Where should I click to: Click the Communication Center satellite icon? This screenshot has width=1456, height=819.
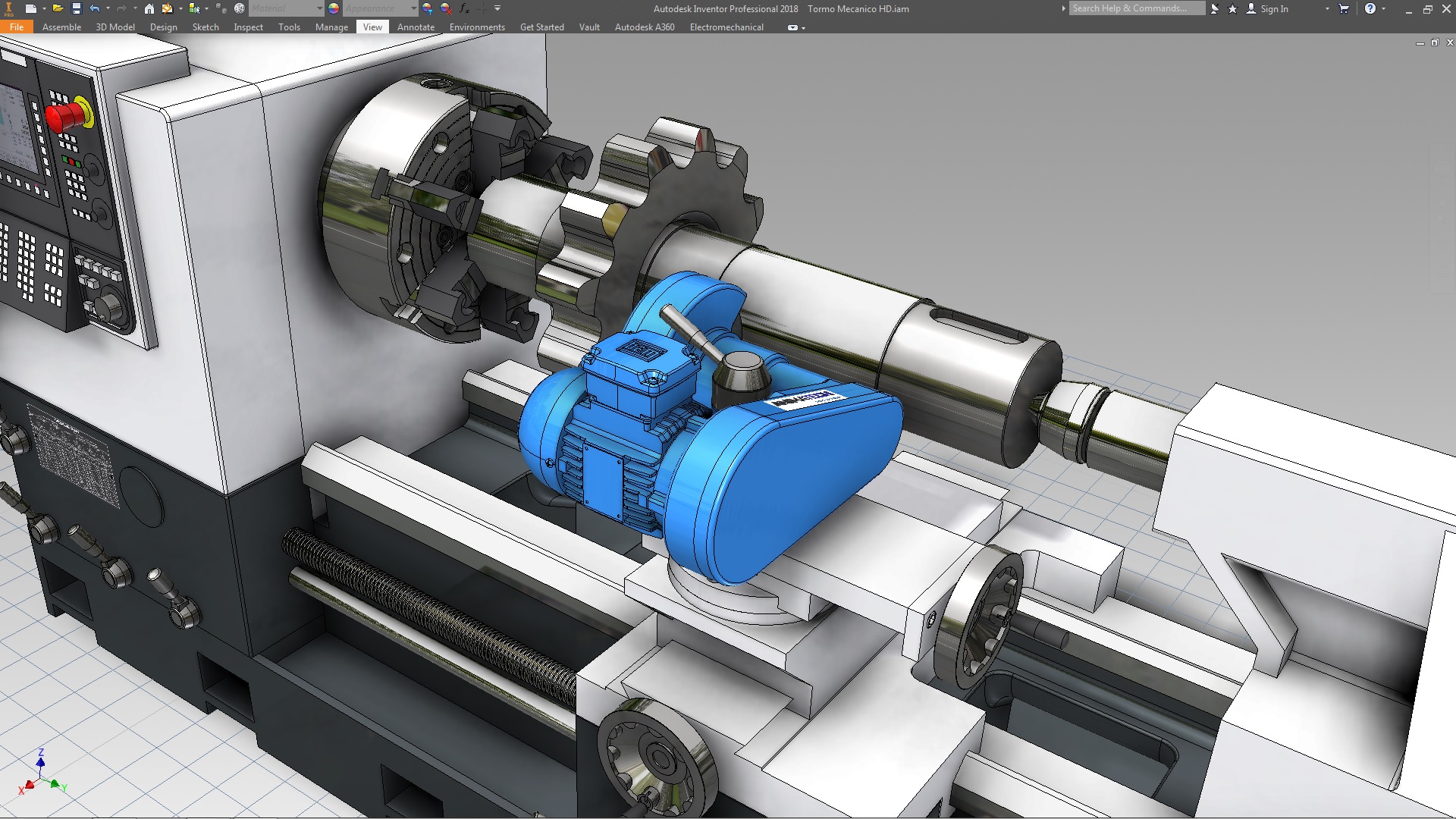pyautogui.click(x=1215, y=8)
